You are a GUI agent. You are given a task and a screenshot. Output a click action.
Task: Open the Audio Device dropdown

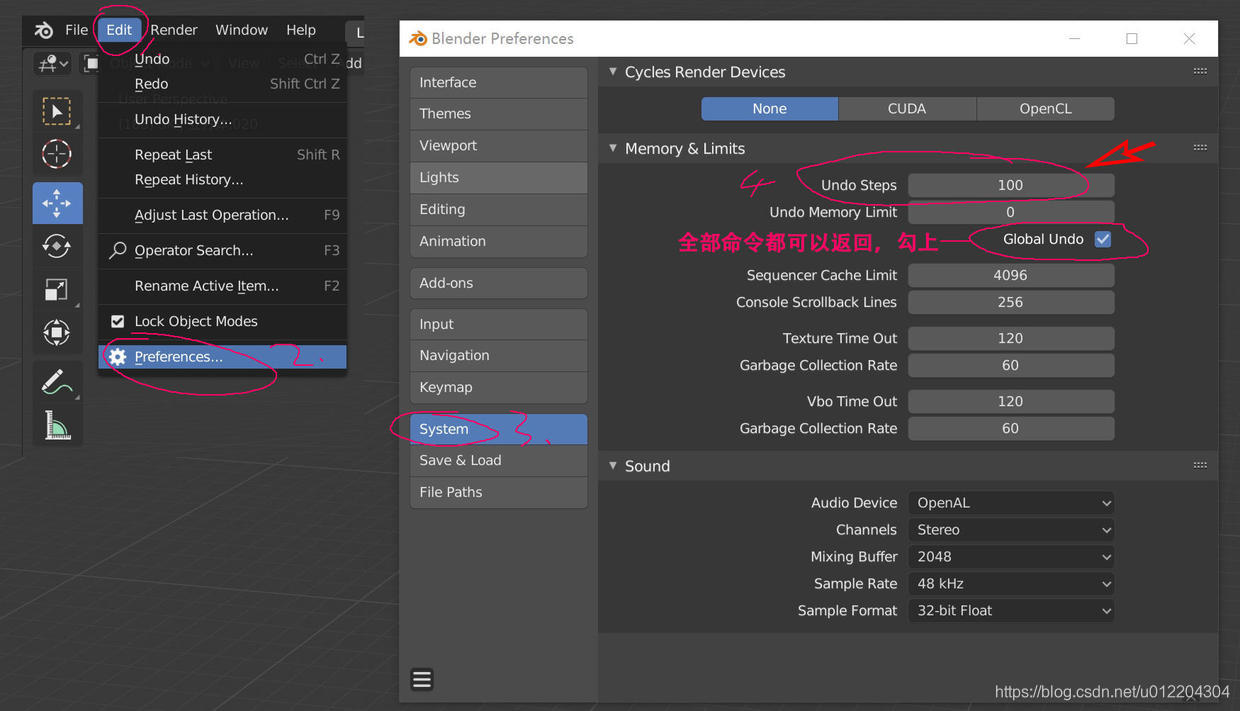coord(1011,503)
